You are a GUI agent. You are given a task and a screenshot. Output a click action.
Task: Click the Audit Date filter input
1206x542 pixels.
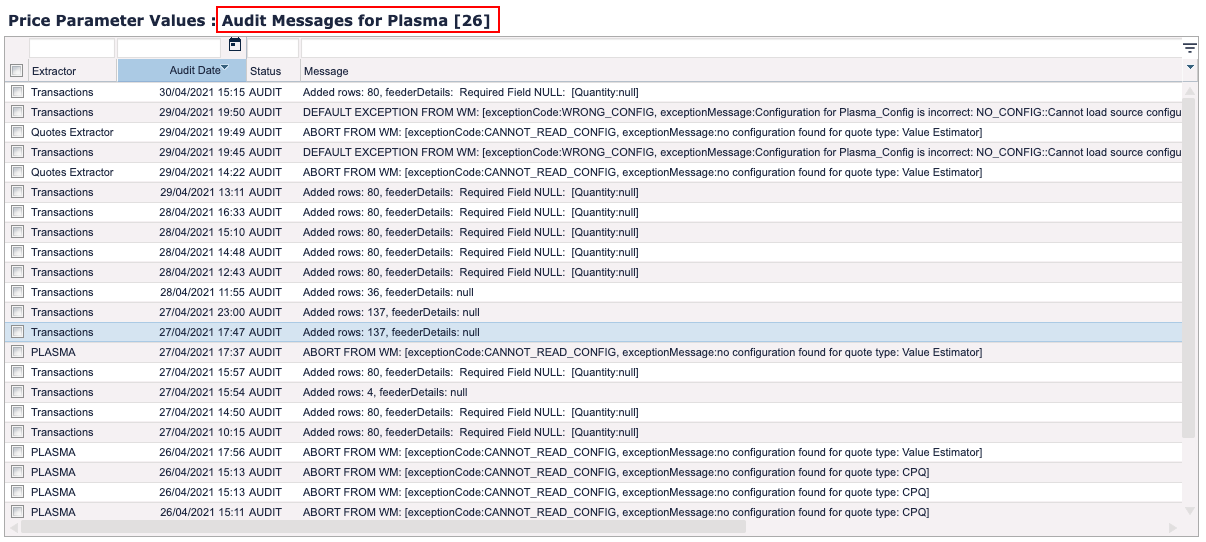169,48
